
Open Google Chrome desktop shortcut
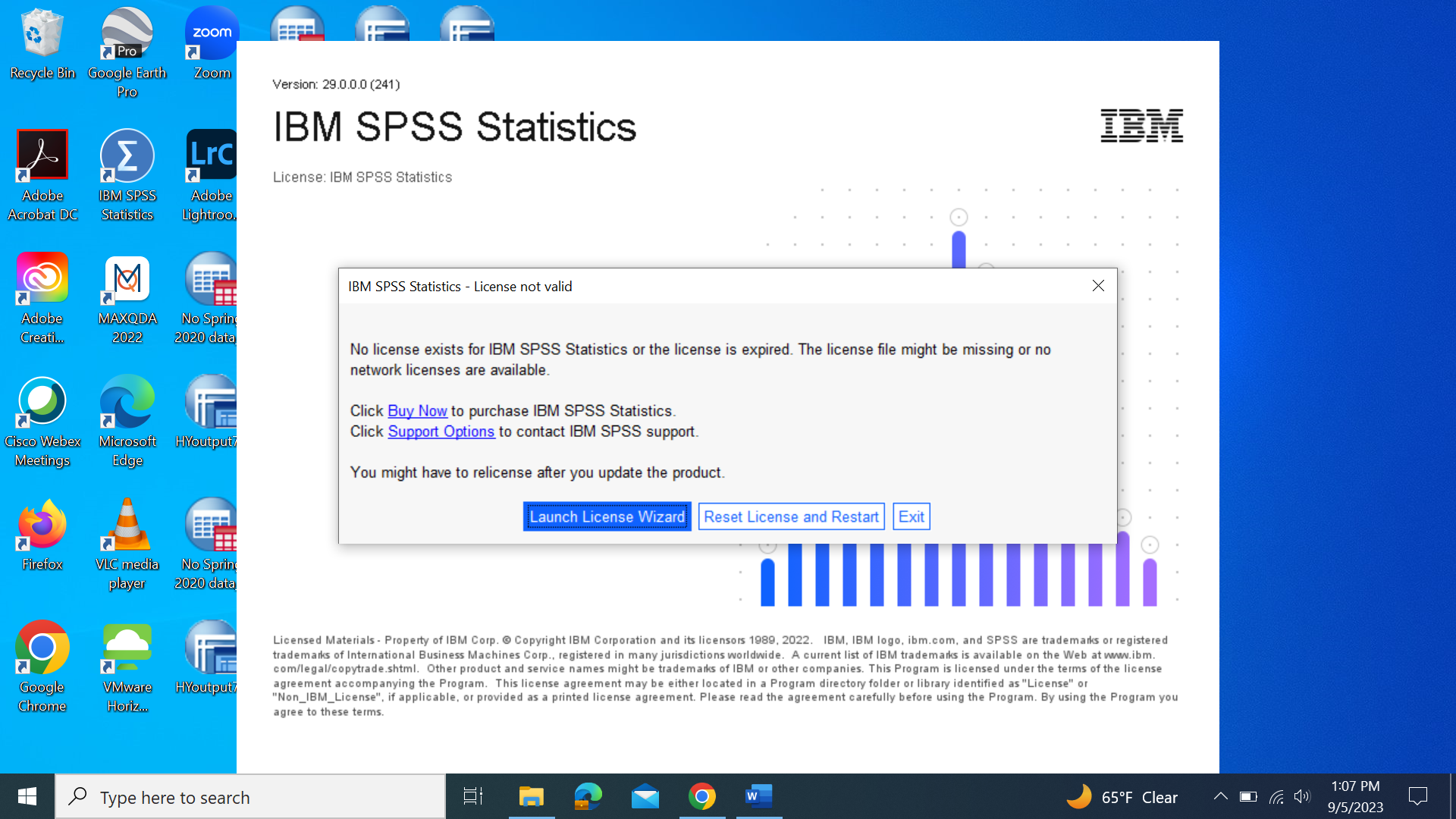[42, 667]
